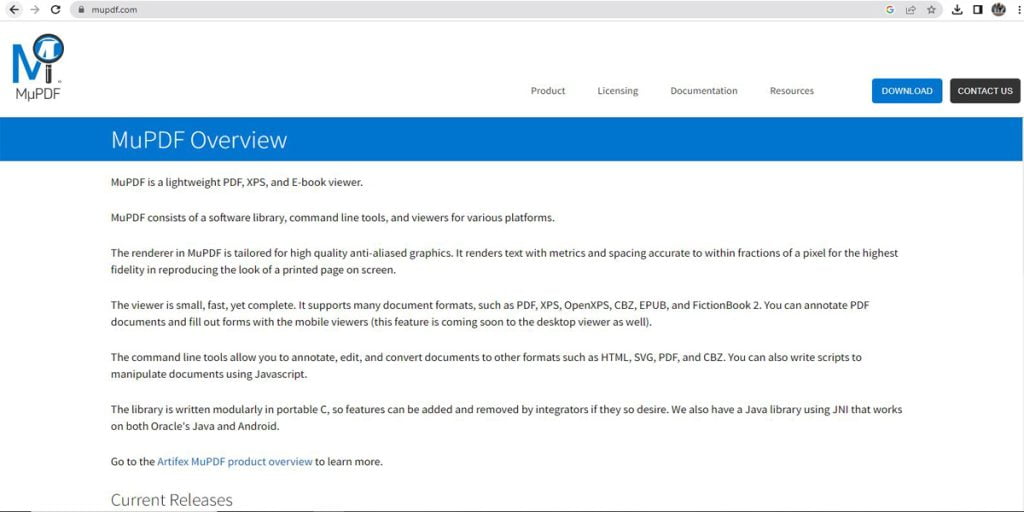Open the side panel icon
Viewport: 1024px width, 512px height.
(x=978, y=10)
